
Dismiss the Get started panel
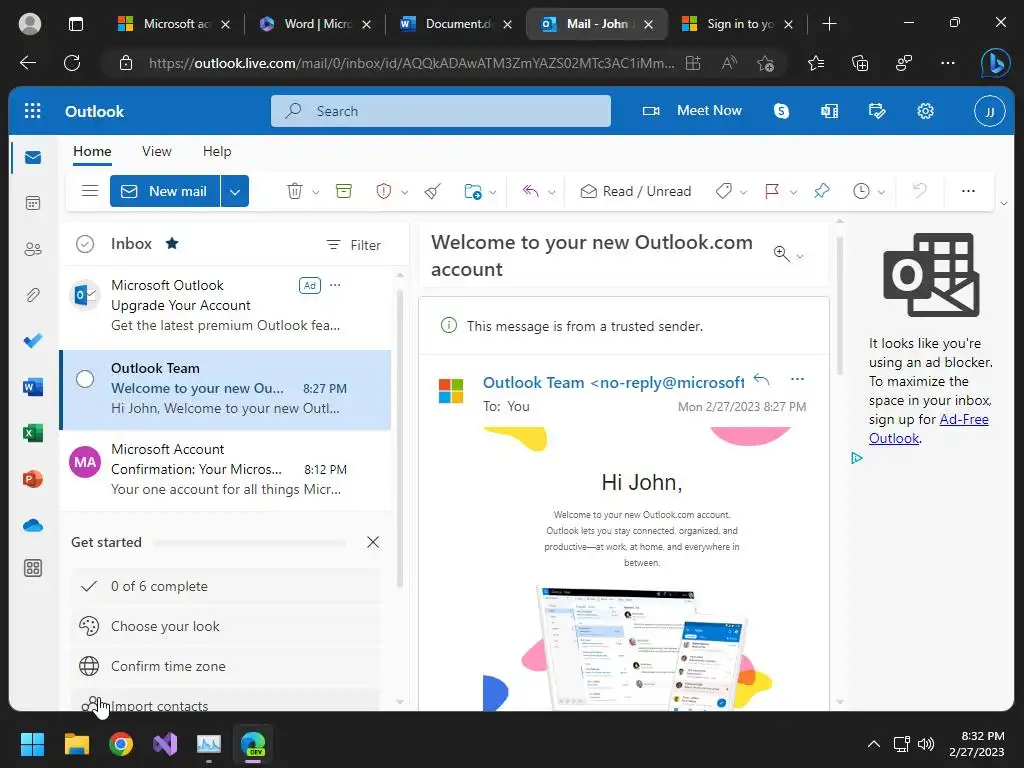click(373, 542)
